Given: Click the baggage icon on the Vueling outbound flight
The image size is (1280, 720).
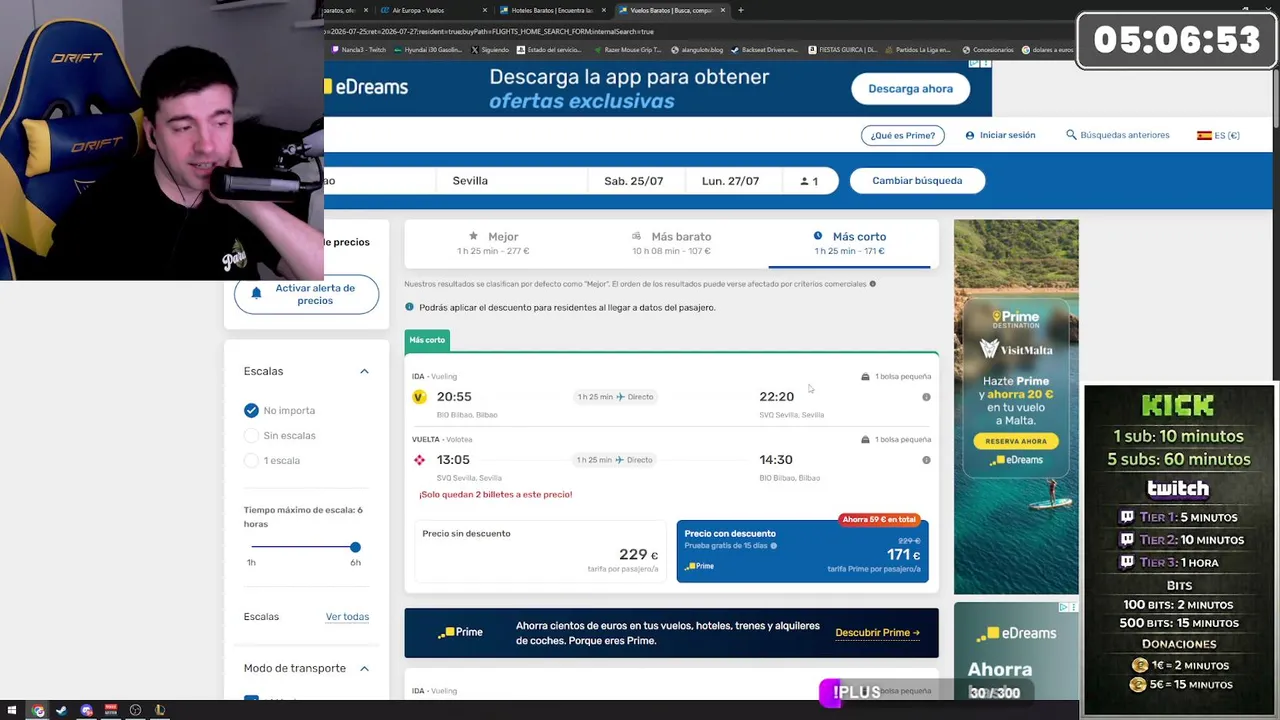Looking at the screenshot, I should tap(865, 377).
